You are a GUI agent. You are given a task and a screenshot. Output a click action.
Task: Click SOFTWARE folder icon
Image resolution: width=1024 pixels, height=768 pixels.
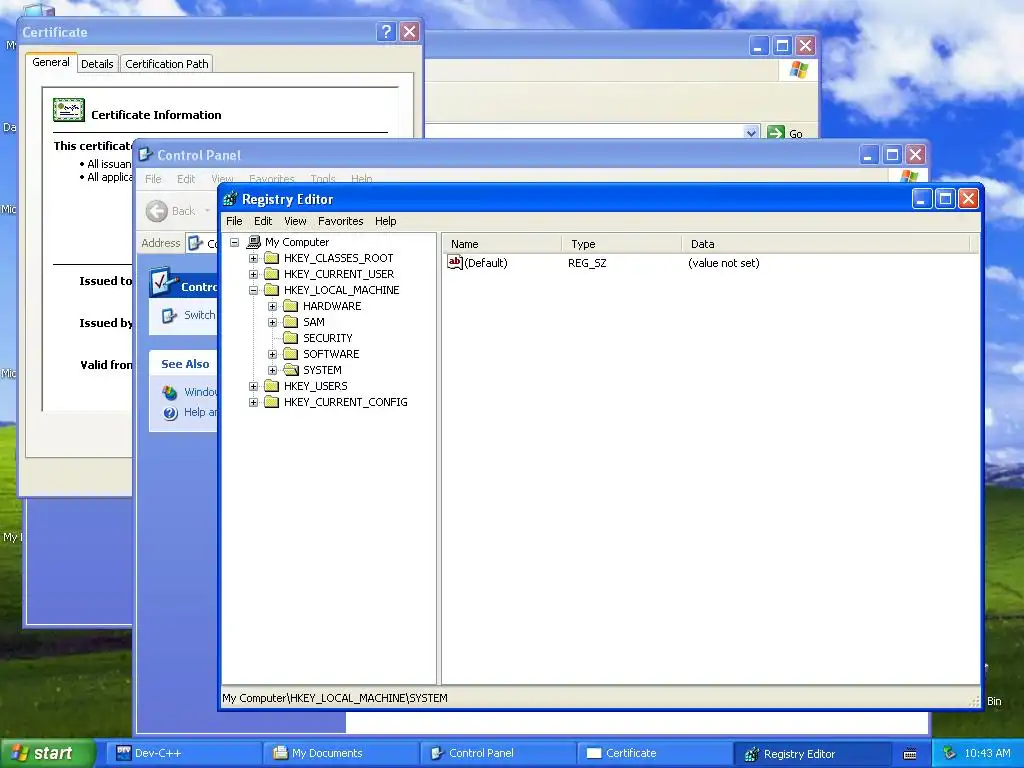pyautogui.click(x=291, y=354)
